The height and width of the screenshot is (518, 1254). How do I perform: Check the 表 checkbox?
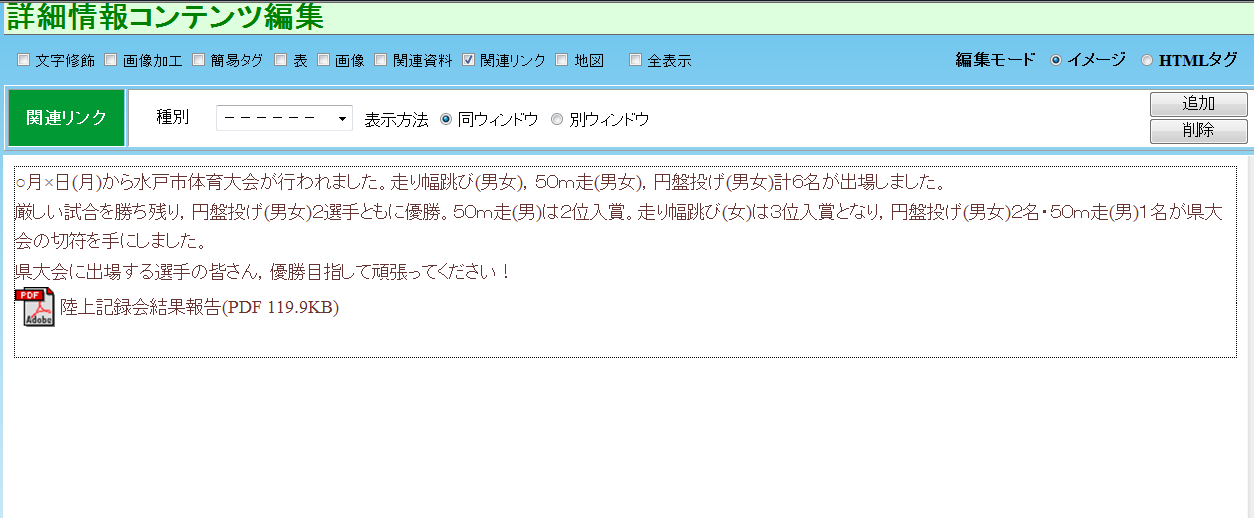click(x=281, y=60)
